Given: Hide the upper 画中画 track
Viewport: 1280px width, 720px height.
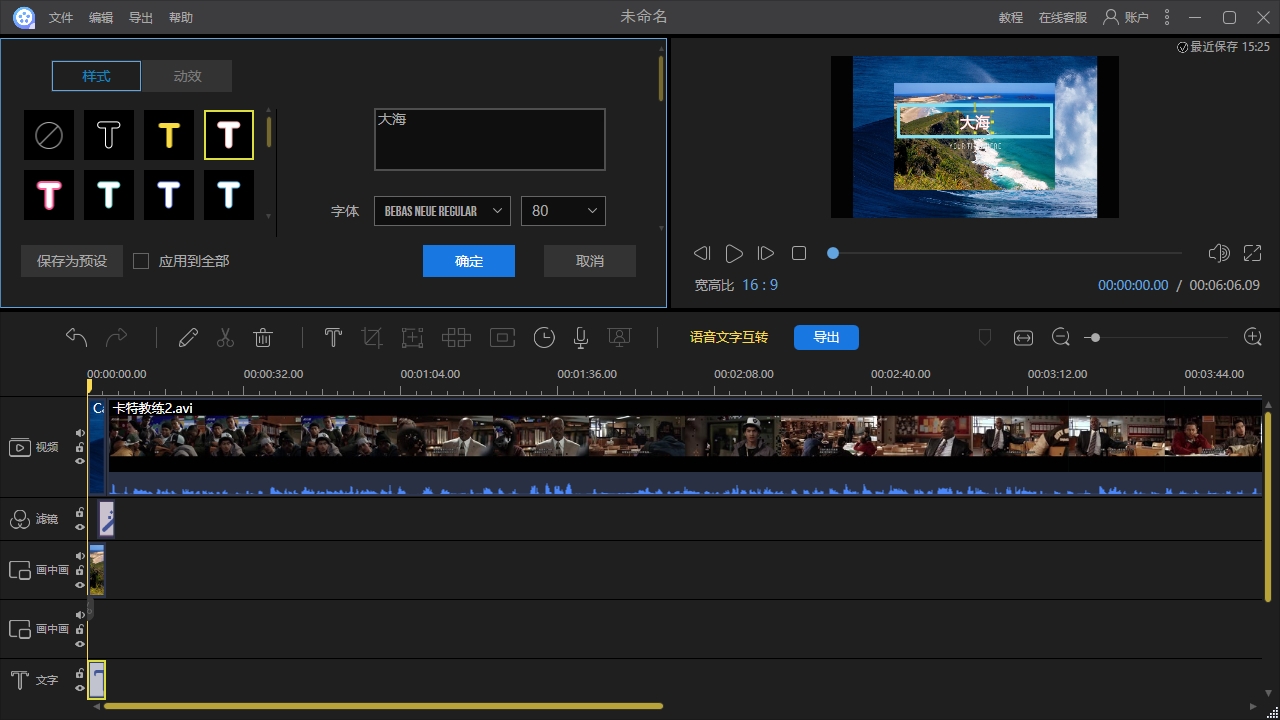Looking at the screenshot, I should 80,585.
